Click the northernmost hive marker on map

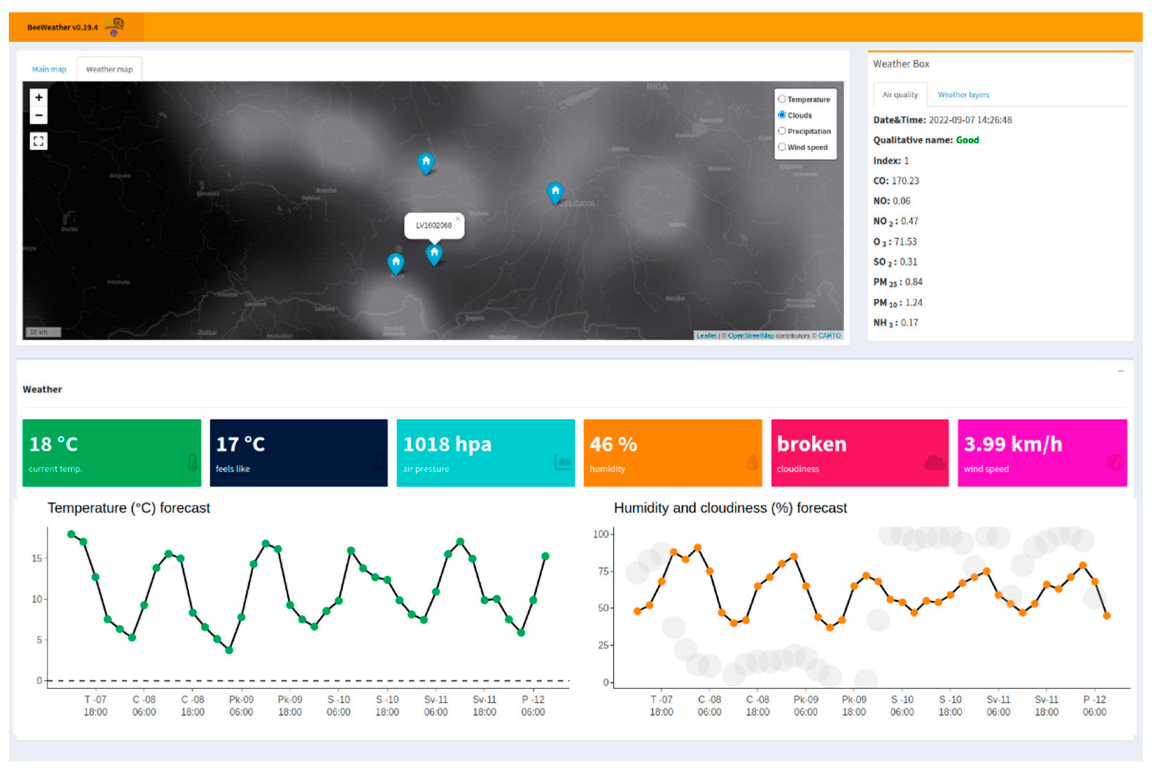426,162
